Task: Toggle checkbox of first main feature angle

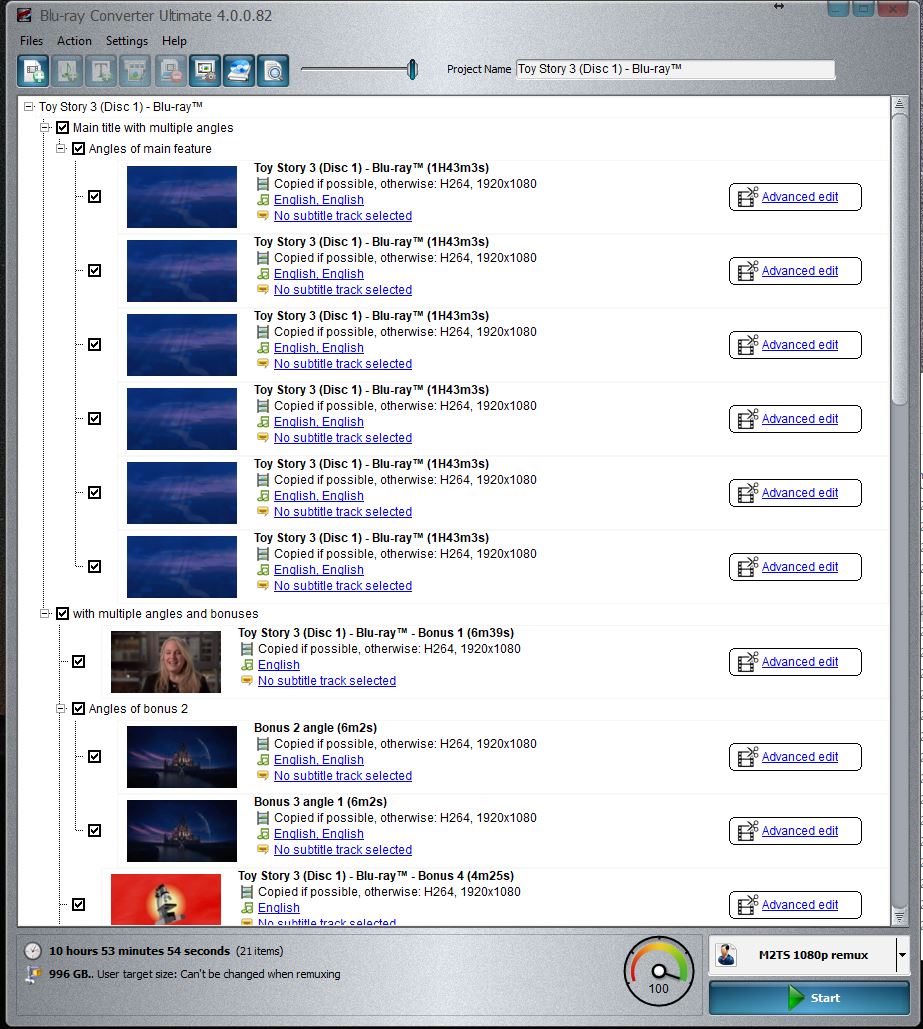Action: (95, 196)
